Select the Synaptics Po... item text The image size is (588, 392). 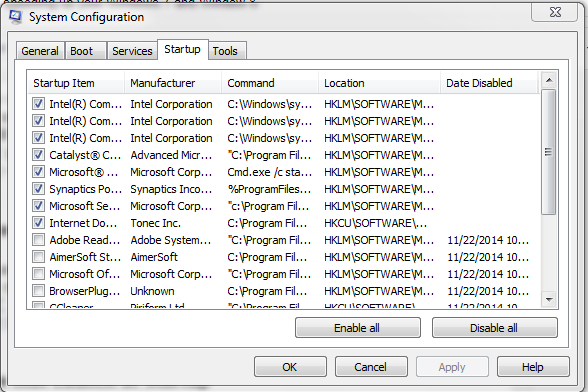(86, 189)
